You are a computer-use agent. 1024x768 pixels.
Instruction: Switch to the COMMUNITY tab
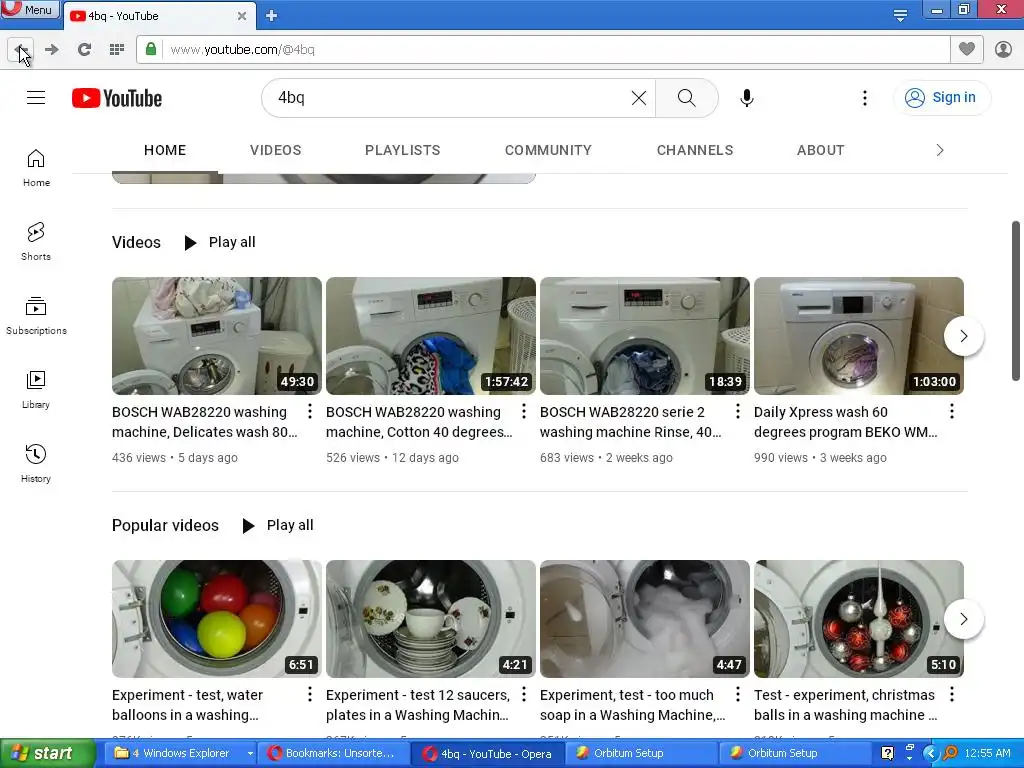[548, 150]
